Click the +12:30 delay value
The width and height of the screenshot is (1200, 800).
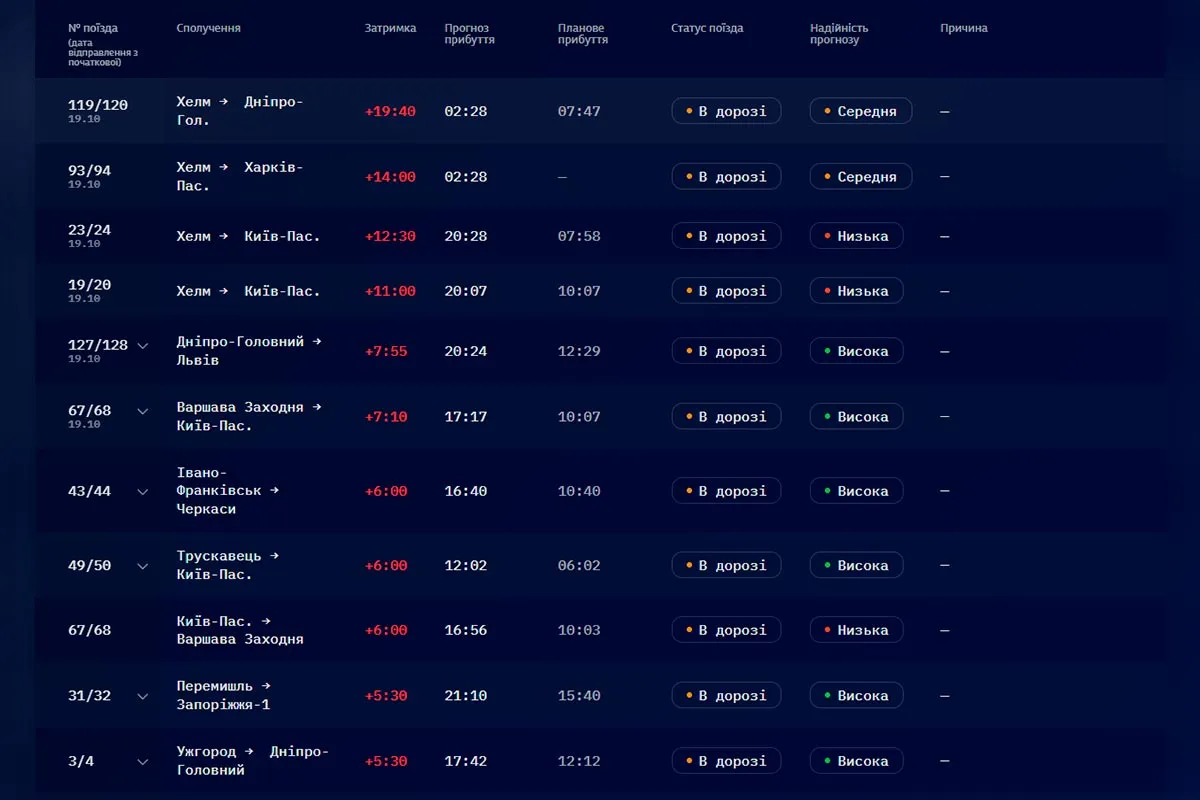click(x=390, y=237)
